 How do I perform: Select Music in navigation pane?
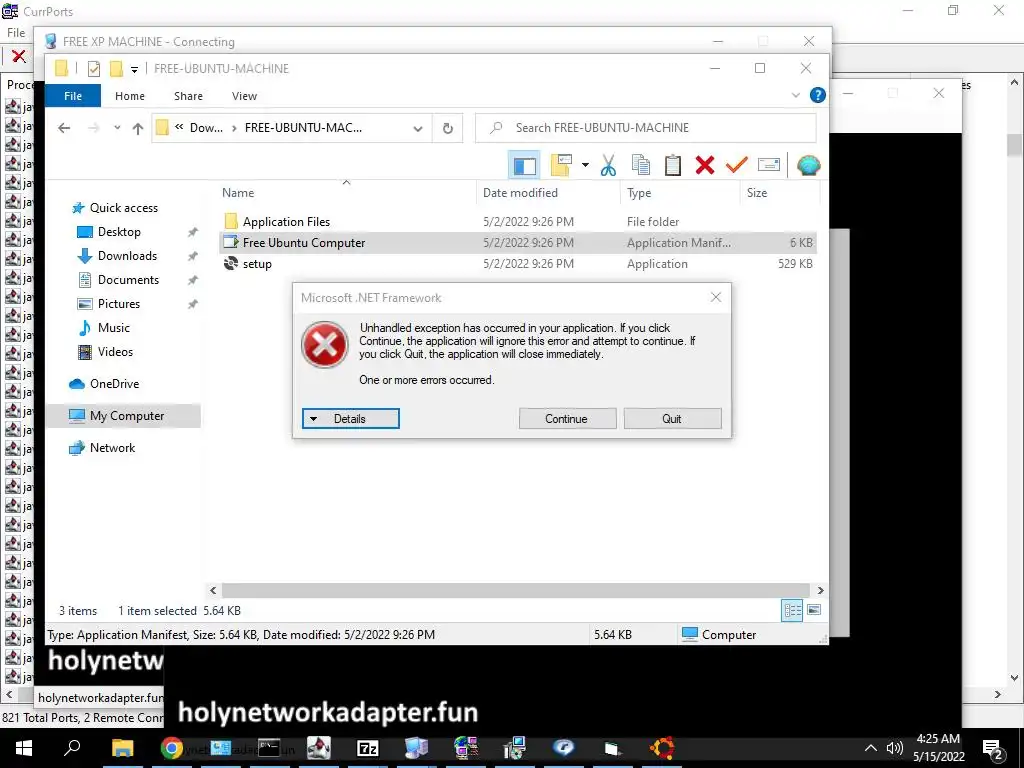point(114,328)
